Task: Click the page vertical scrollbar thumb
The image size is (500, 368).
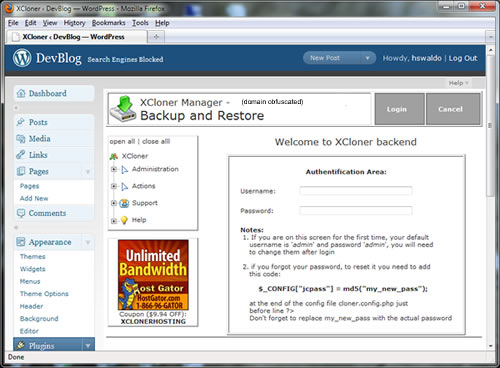Action: point(490,126)
